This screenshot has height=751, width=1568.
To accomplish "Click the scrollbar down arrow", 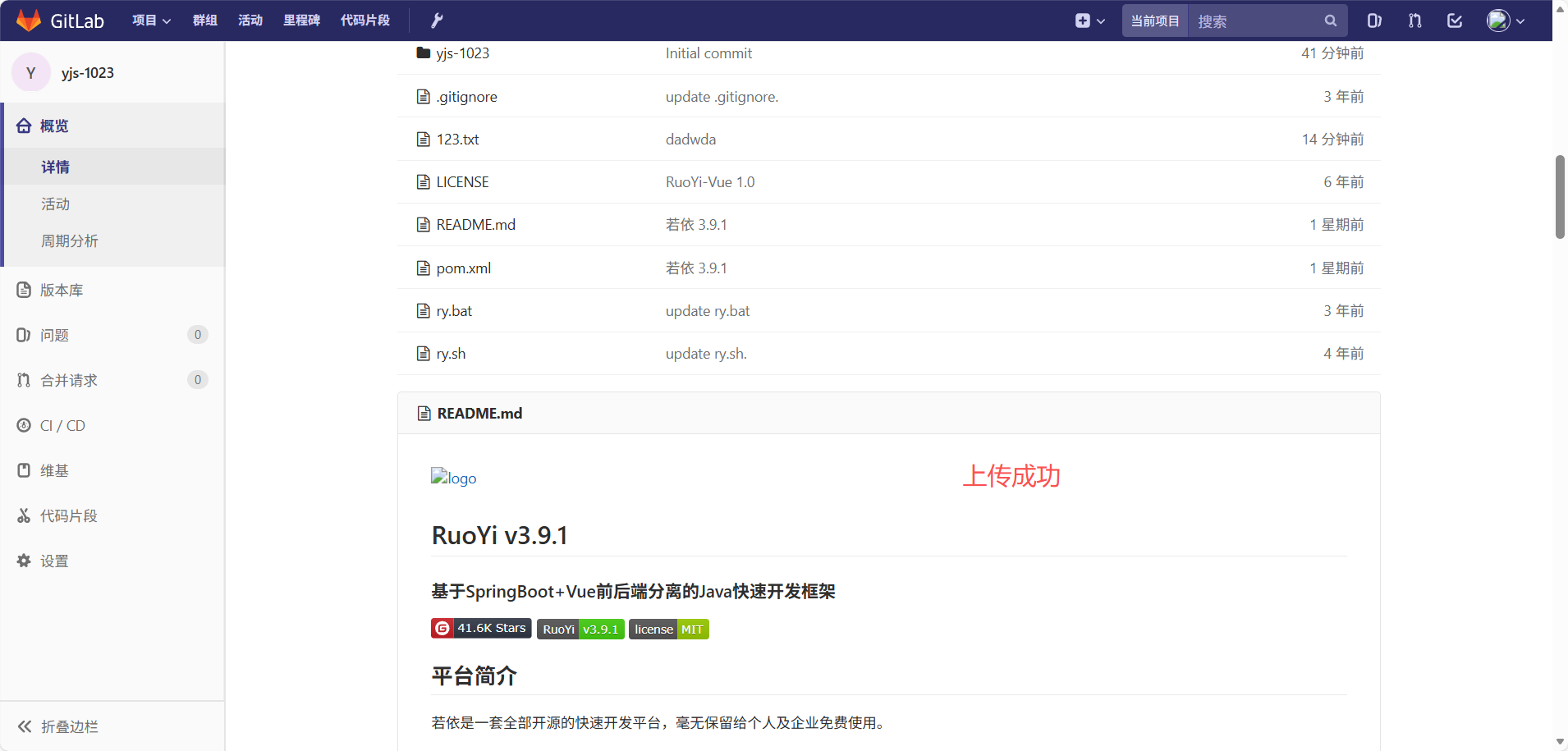I will [x=1560, y=742].
